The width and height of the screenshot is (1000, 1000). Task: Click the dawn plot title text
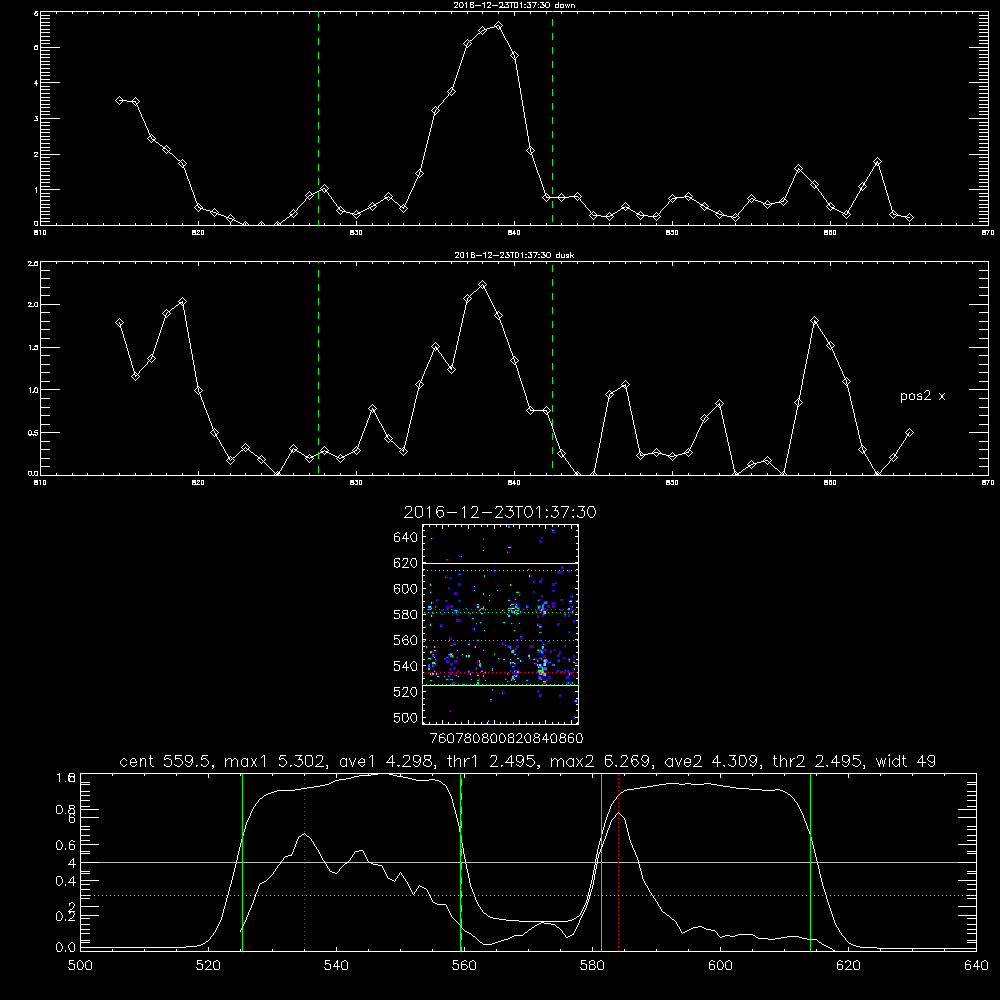[514, 4]
